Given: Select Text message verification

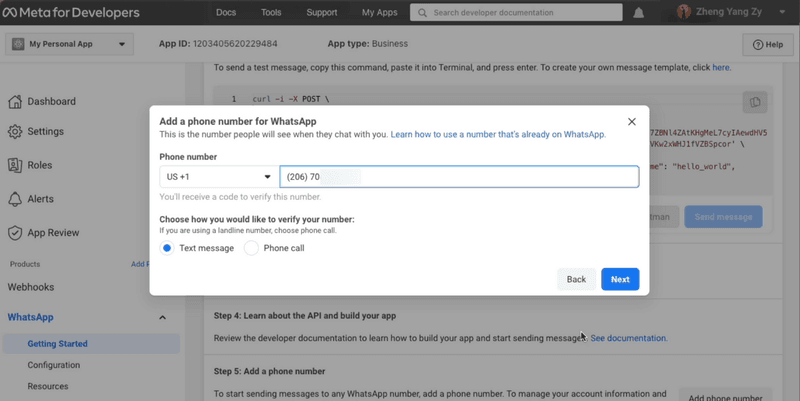Looking at the screenshot, I should pyautogui.click(x=167, y=248).
